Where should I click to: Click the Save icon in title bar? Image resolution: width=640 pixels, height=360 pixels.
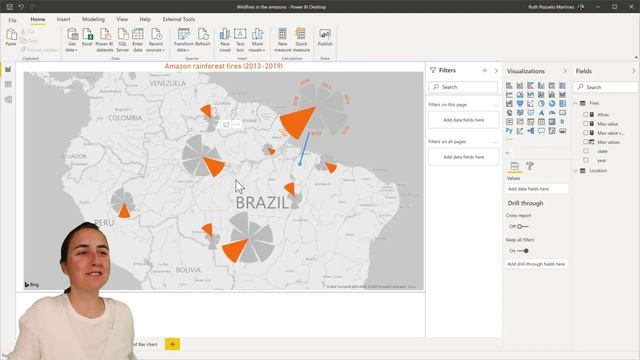coord(9,7)
